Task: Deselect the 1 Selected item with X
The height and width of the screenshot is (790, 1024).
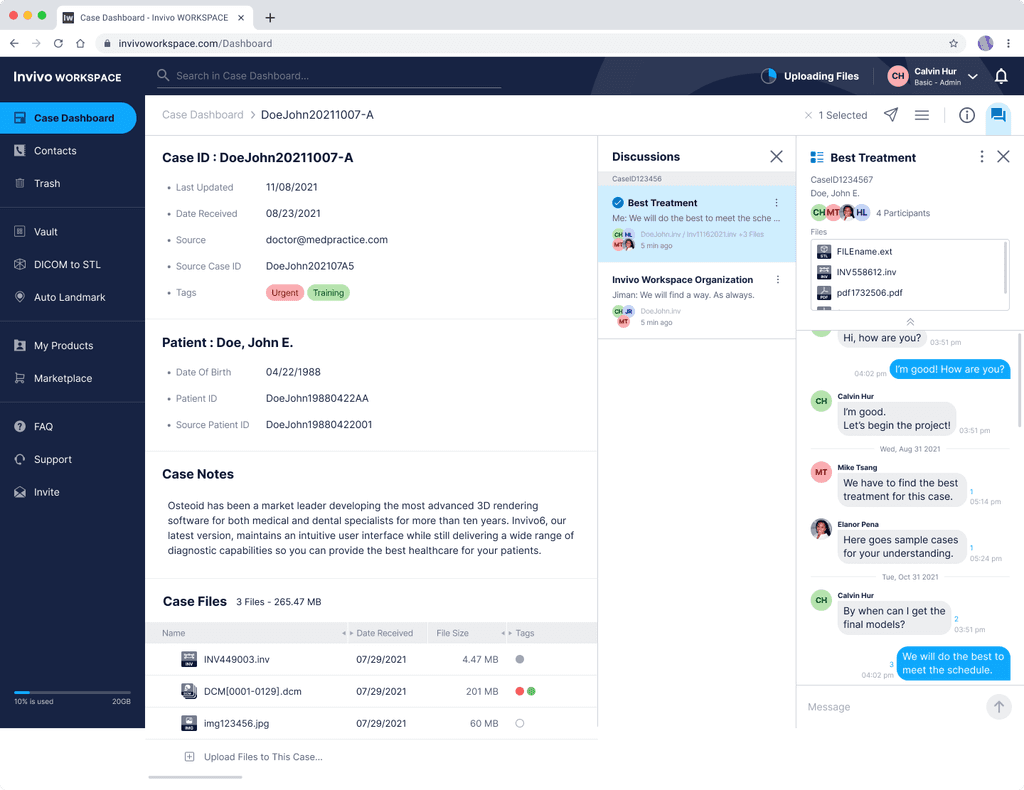Action: click(x=808, y=115)
